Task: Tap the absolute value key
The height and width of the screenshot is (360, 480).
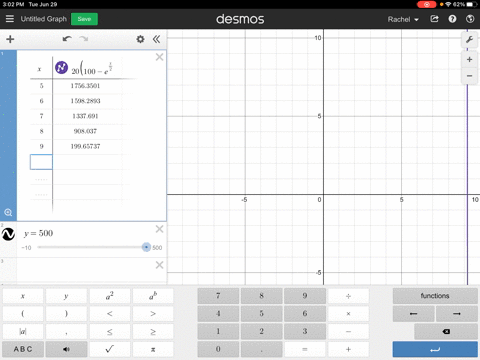Action: tap(23, 332)
